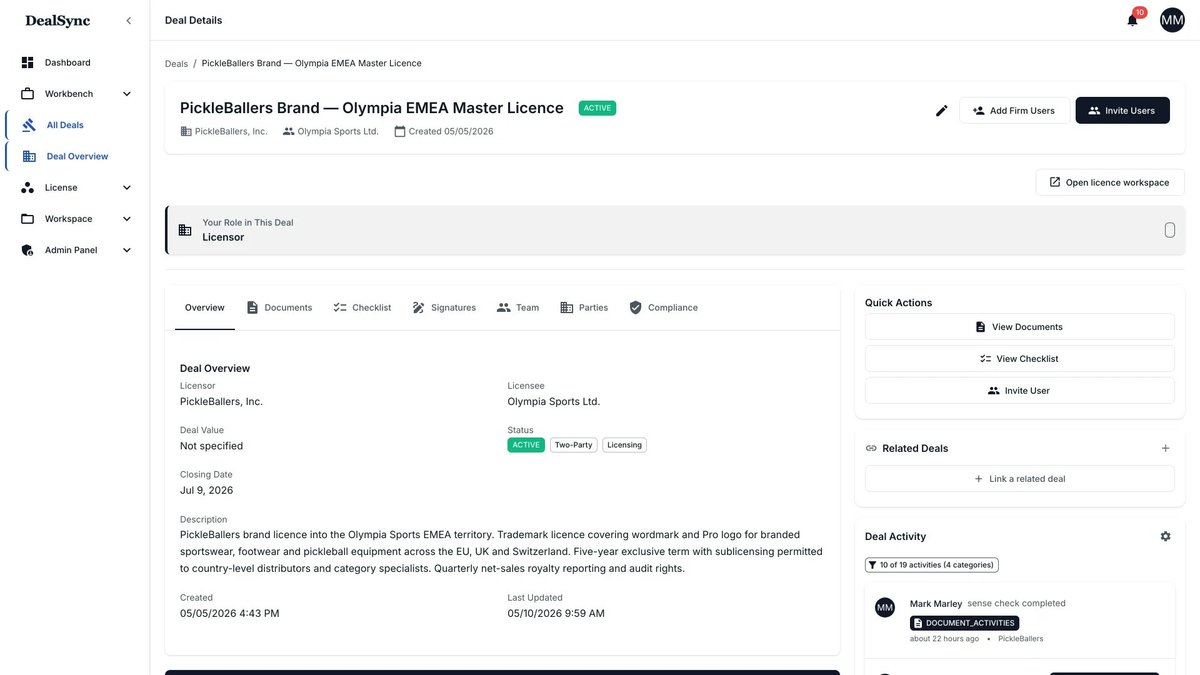
Task: Click the DOCUMENT_ACTIVITIES tag
Action: coord(964,623)
